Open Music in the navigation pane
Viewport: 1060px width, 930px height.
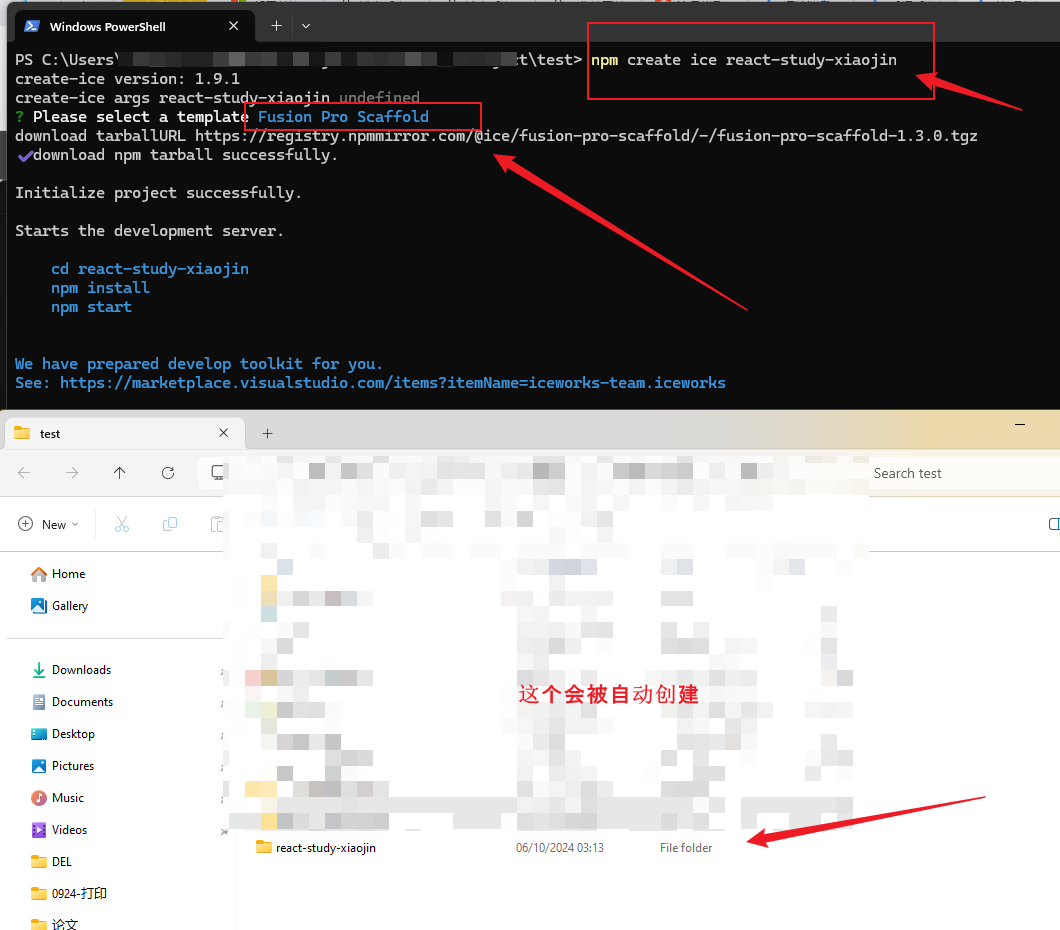68,798
